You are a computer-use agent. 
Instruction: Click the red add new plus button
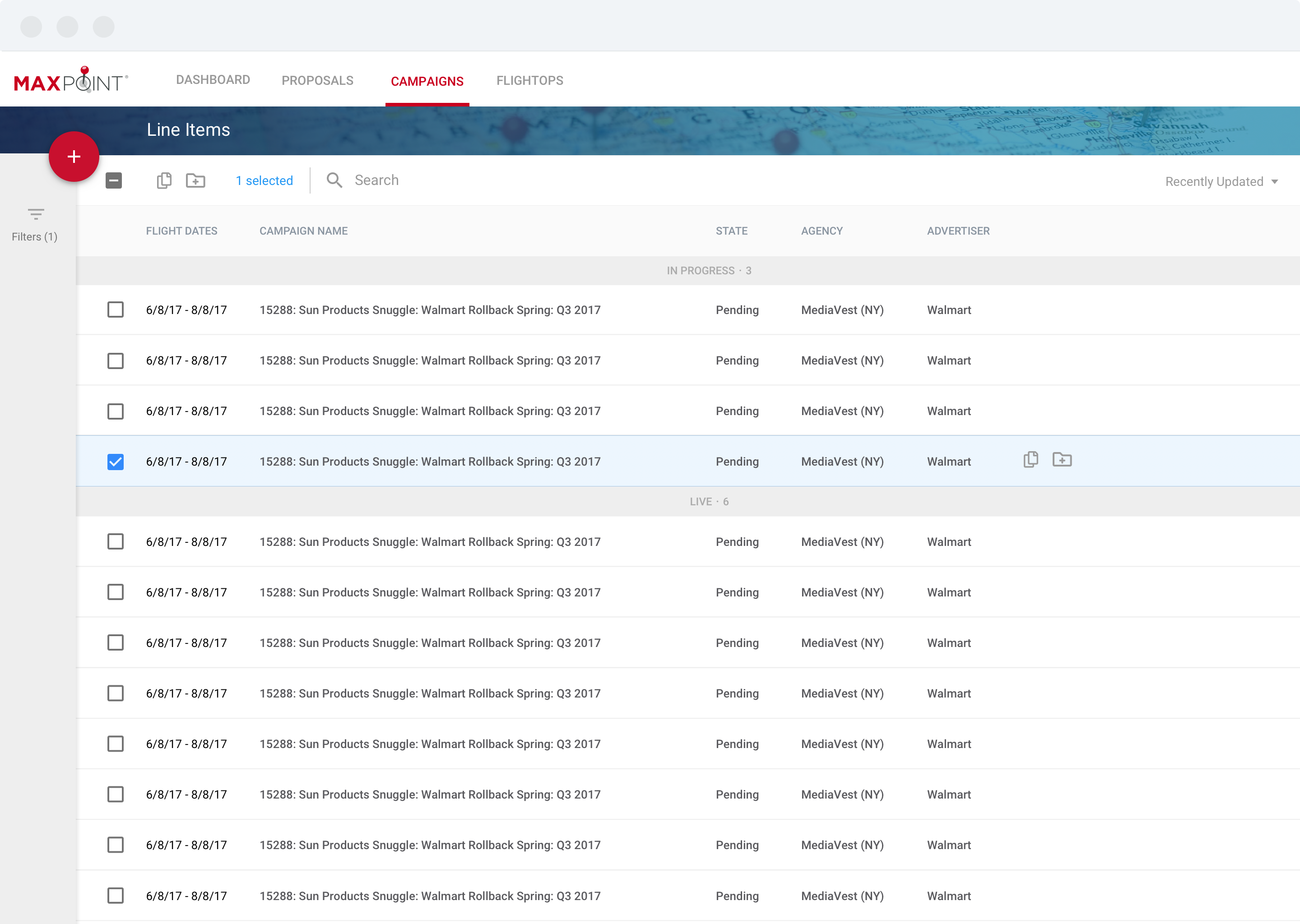pos(74,157)
